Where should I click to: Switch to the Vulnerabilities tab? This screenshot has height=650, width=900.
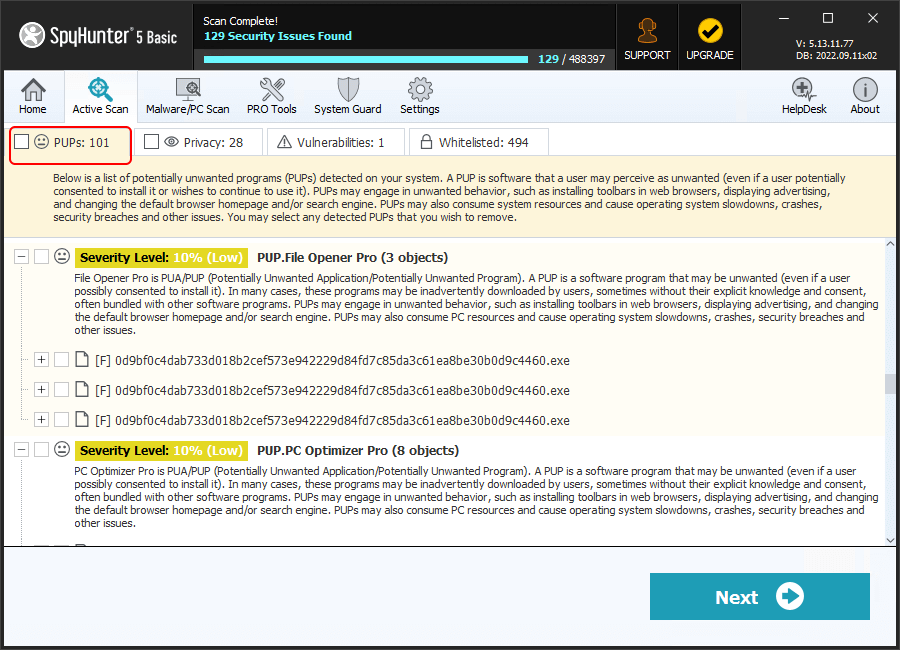pos(335,141)
